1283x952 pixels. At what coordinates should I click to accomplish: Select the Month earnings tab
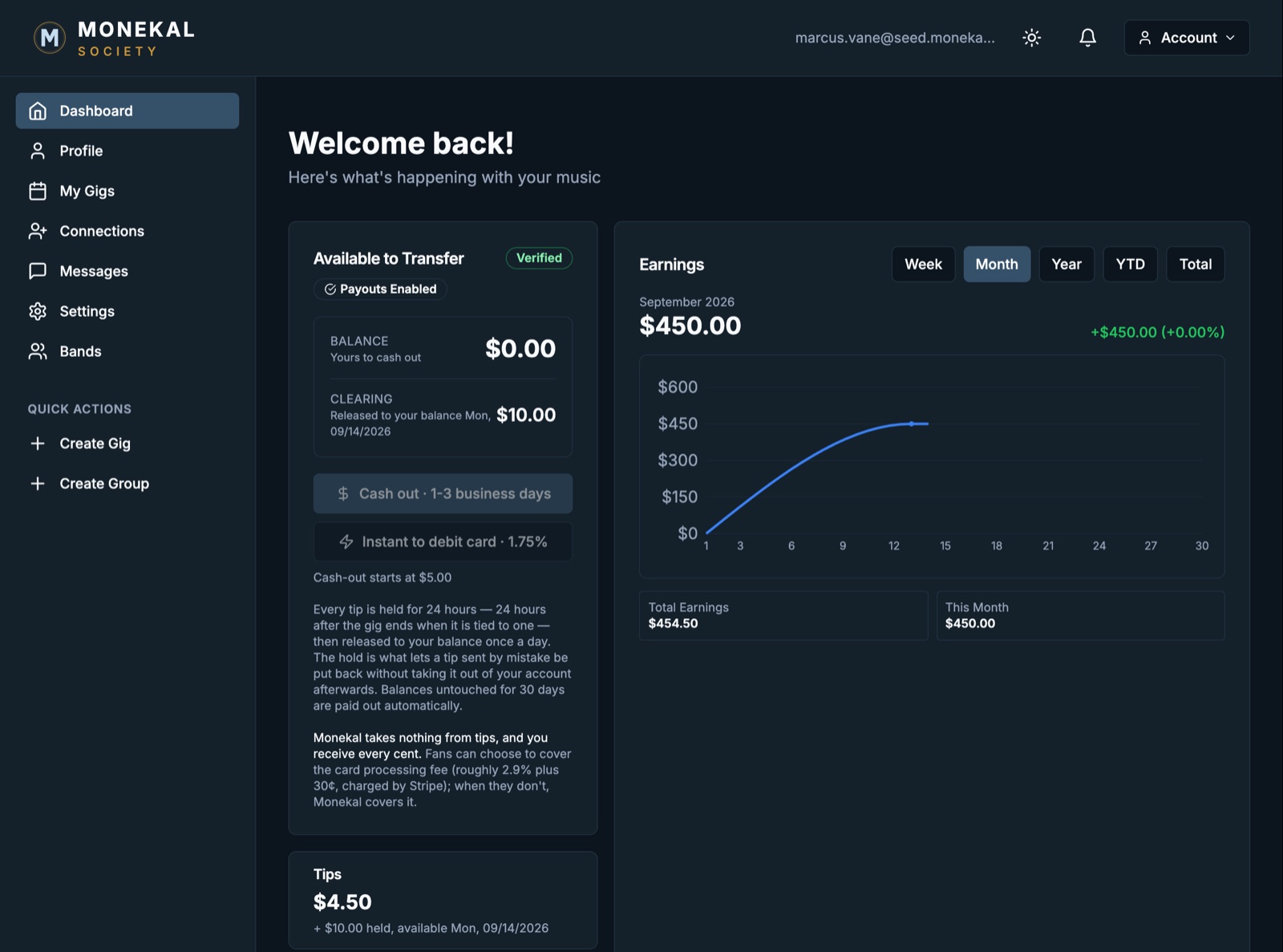pyautogui.click(x=997, y=264)
